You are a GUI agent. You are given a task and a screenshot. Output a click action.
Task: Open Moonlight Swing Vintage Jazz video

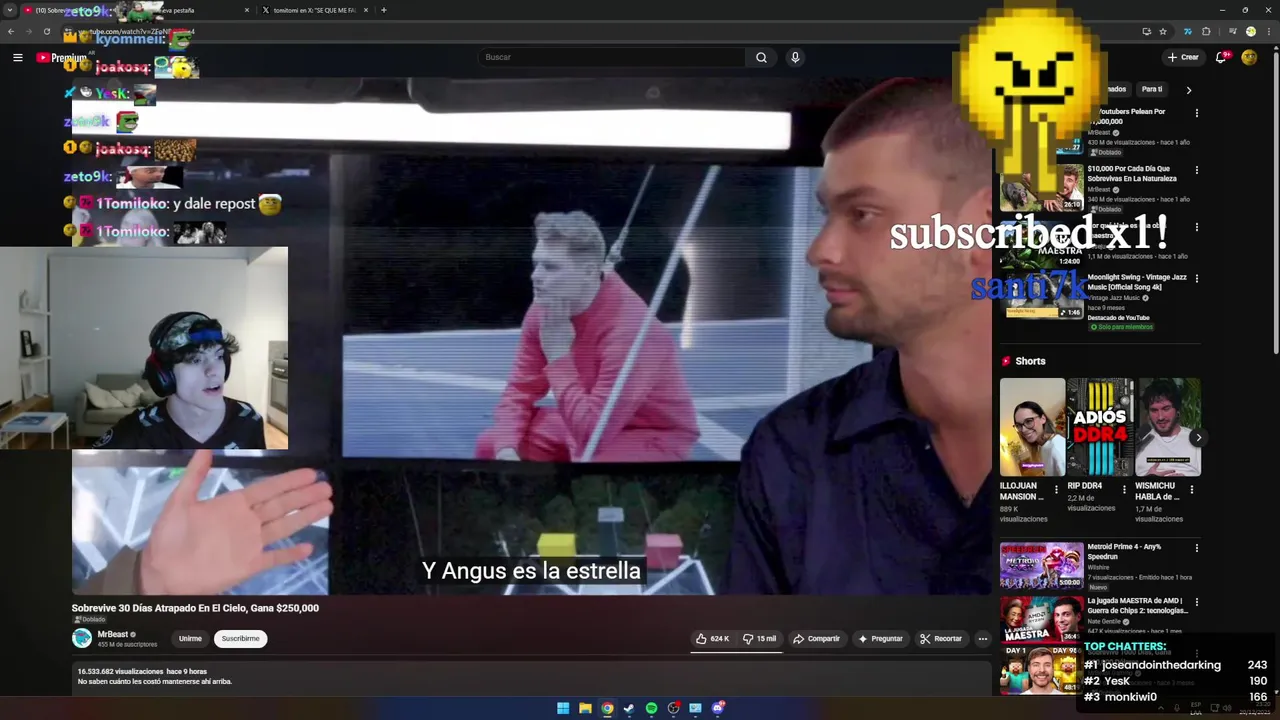(1137, 282)
